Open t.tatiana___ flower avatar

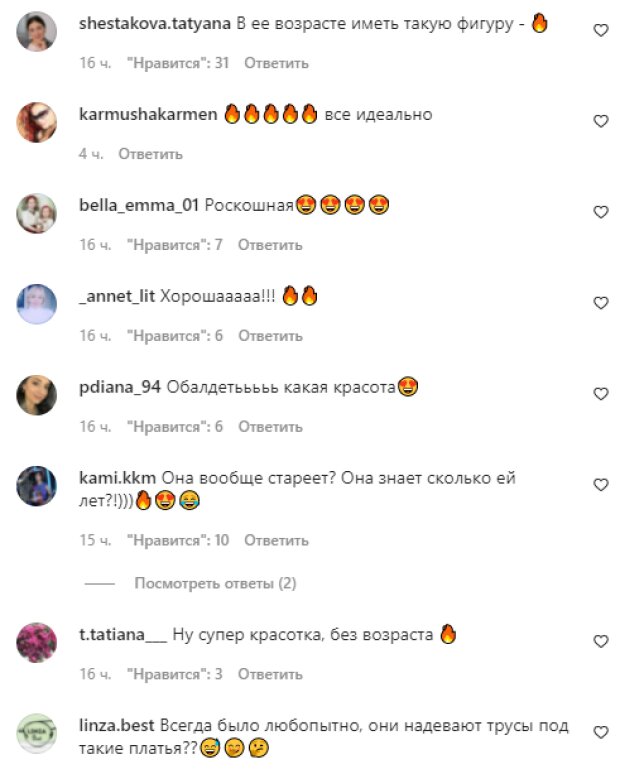[x=37, y=642]
